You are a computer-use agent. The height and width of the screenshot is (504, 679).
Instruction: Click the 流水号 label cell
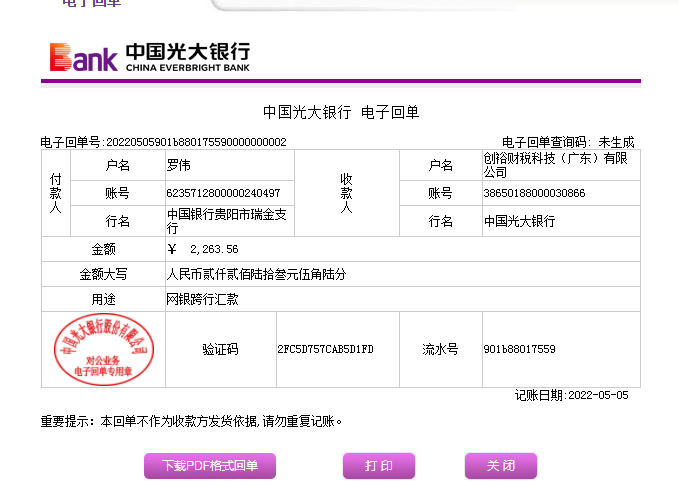(x=440, y=349)
